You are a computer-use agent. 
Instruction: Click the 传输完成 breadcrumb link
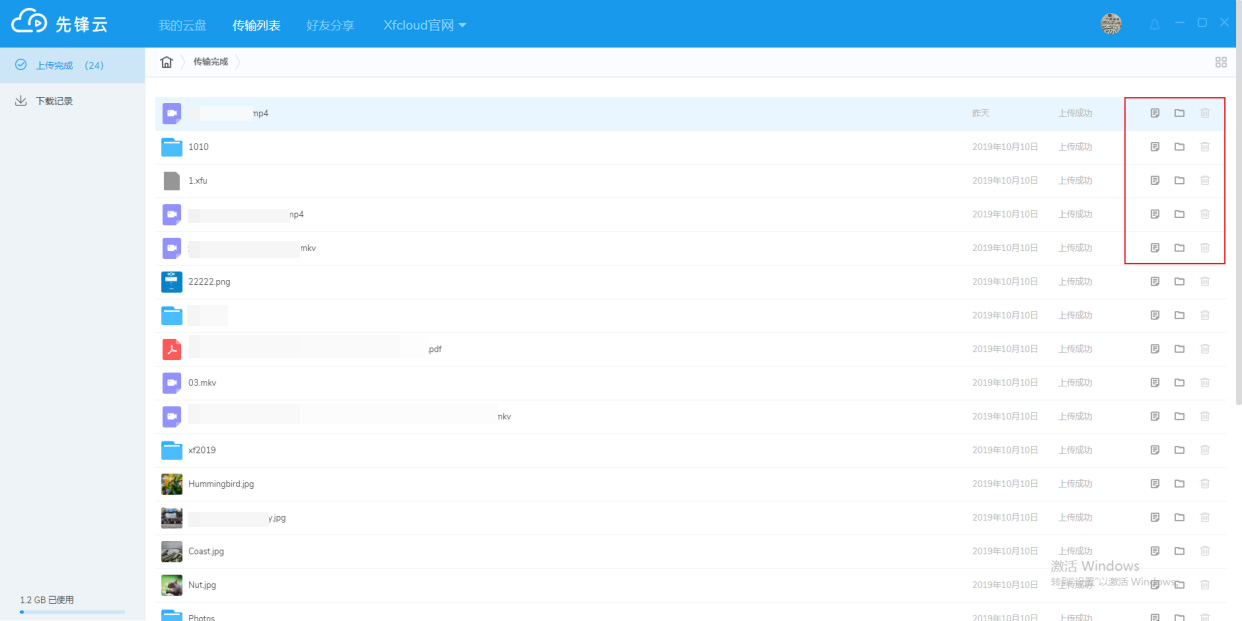(210, 62)
